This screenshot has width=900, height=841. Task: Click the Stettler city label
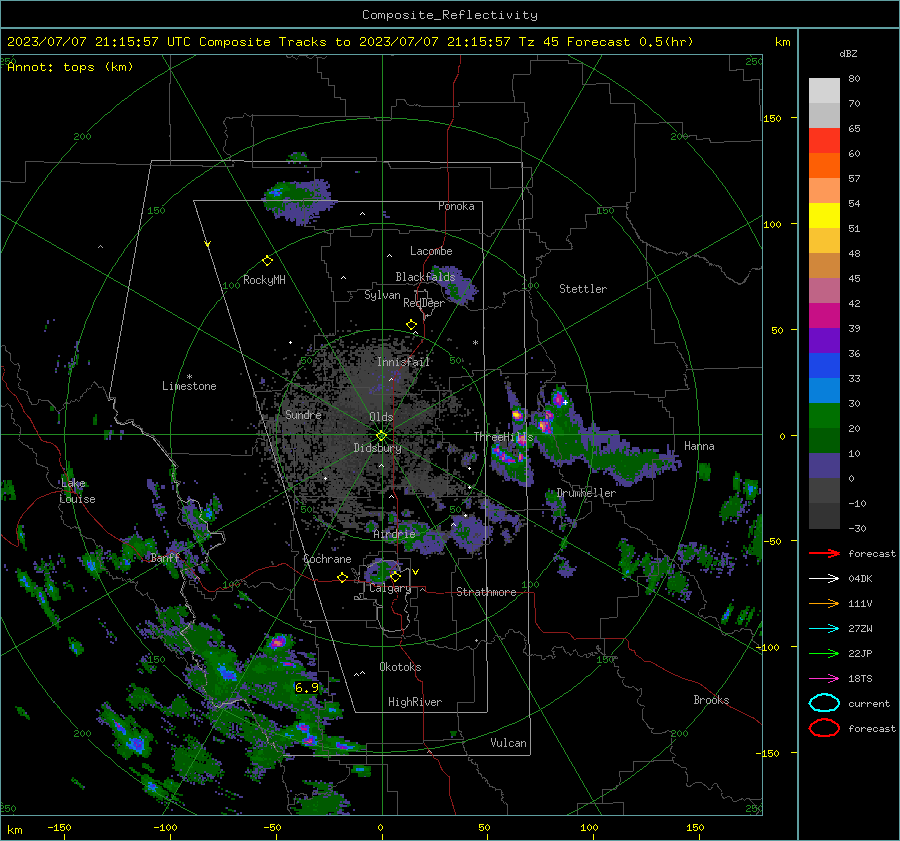pyautogui.click(x=583, y=289)
